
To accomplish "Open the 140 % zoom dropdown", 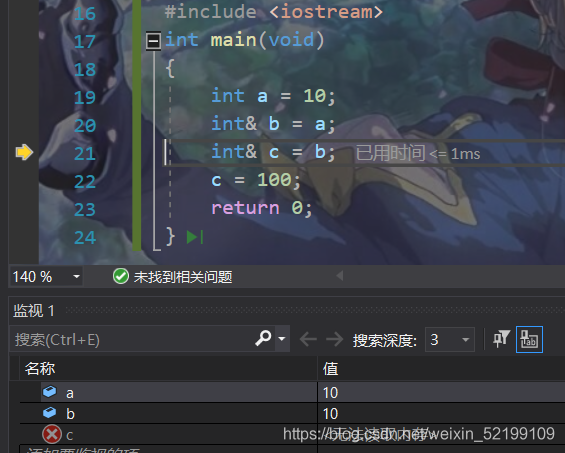I will pos(76,277).
